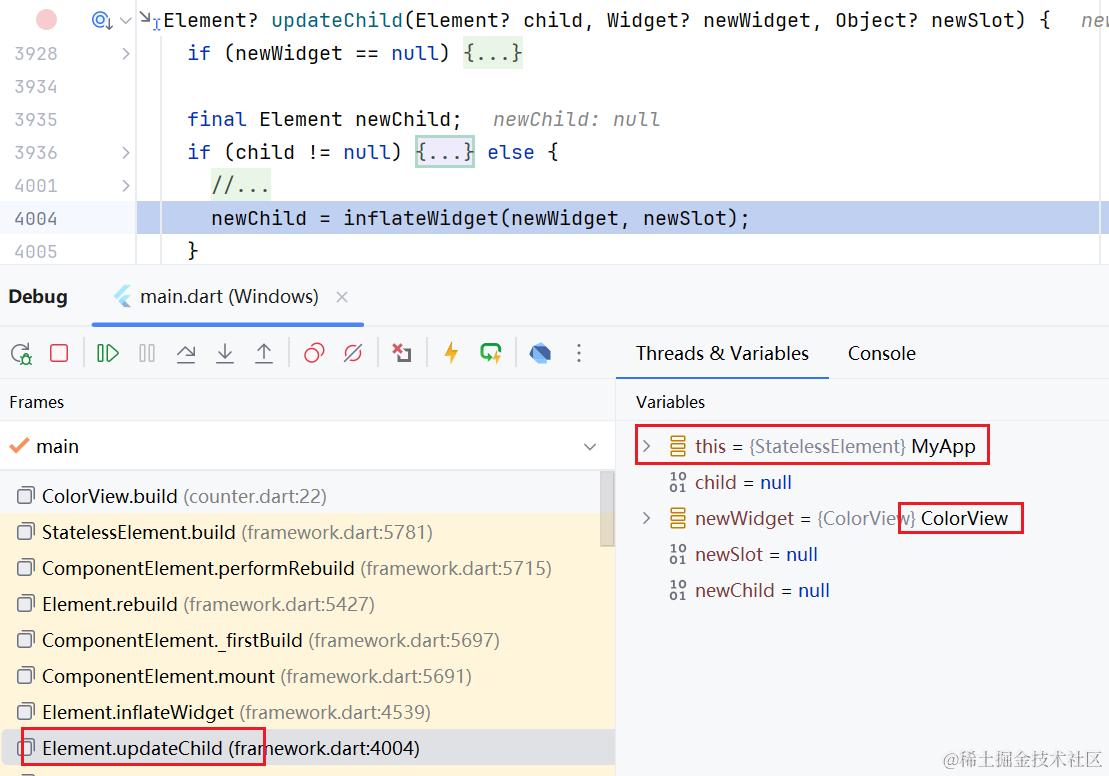Image resolution: width=1109 pixels, height=776 pixels.
Task: Open the debug toolbar more options menu
Action: point(579,353)
